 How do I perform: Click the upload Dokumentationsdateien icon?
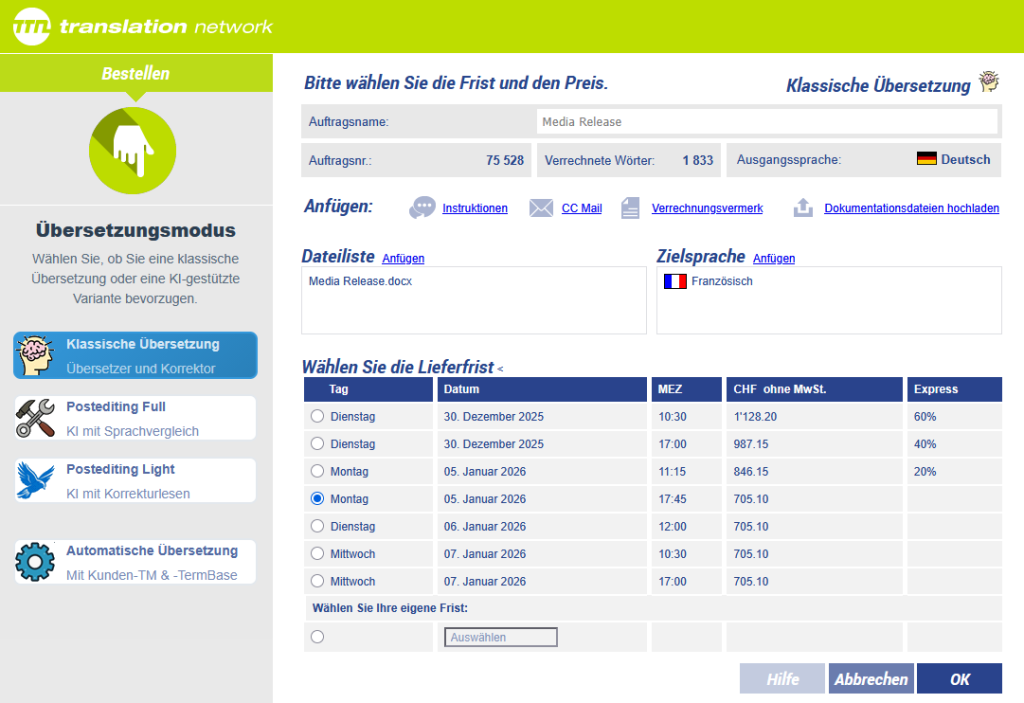click(x=803, y=208)
